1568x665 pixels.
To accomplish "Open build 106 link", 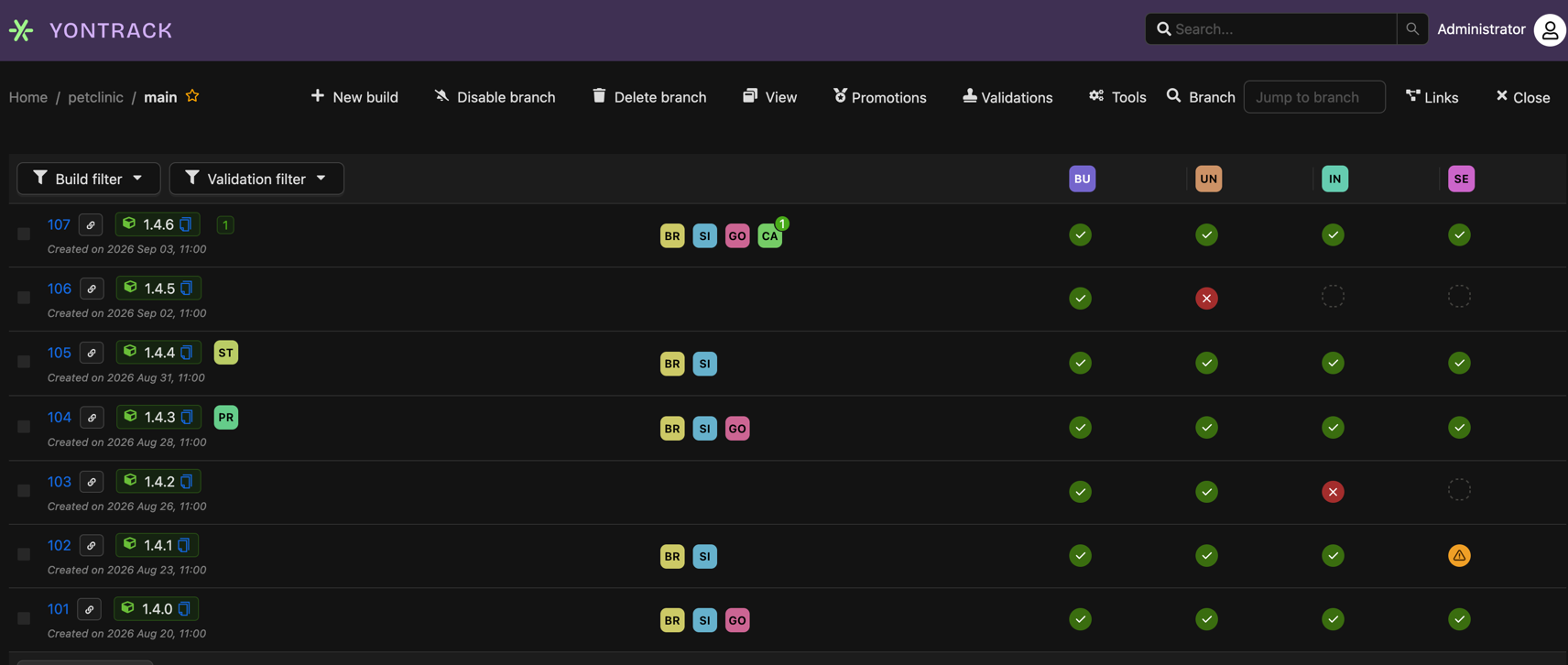I will point(60,289).
